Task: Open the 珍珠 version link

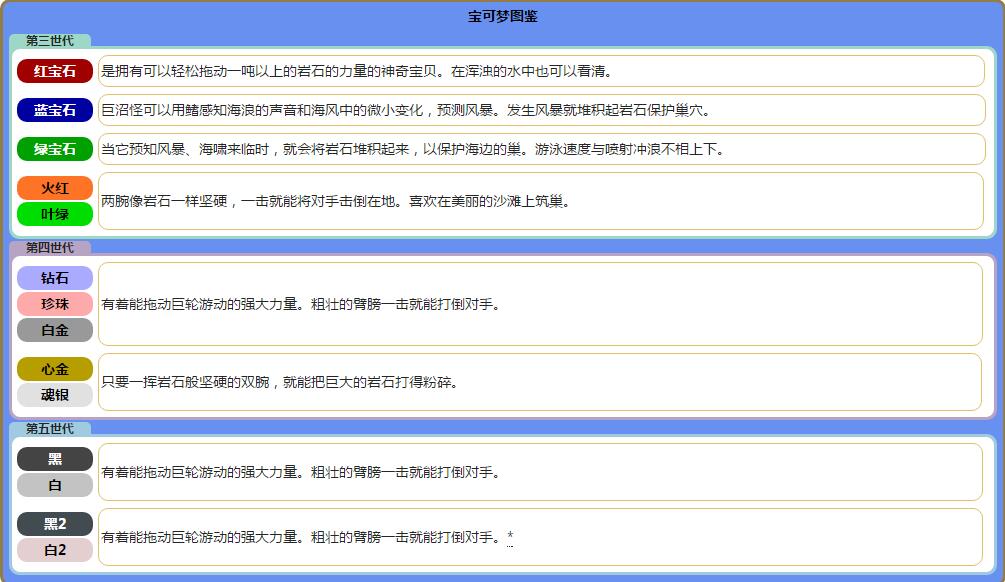Action: (54, 304)
